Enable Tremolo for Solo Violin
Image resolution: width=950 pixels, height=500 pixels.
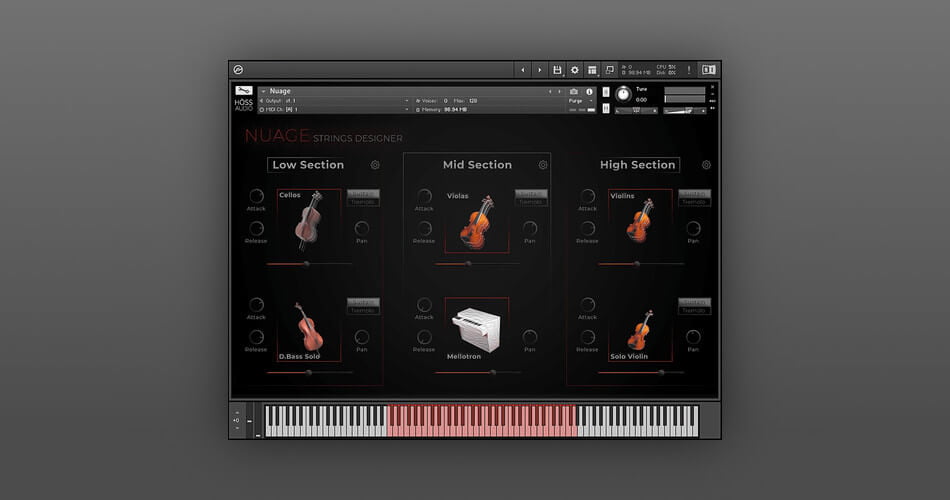[x=694, y=310]
